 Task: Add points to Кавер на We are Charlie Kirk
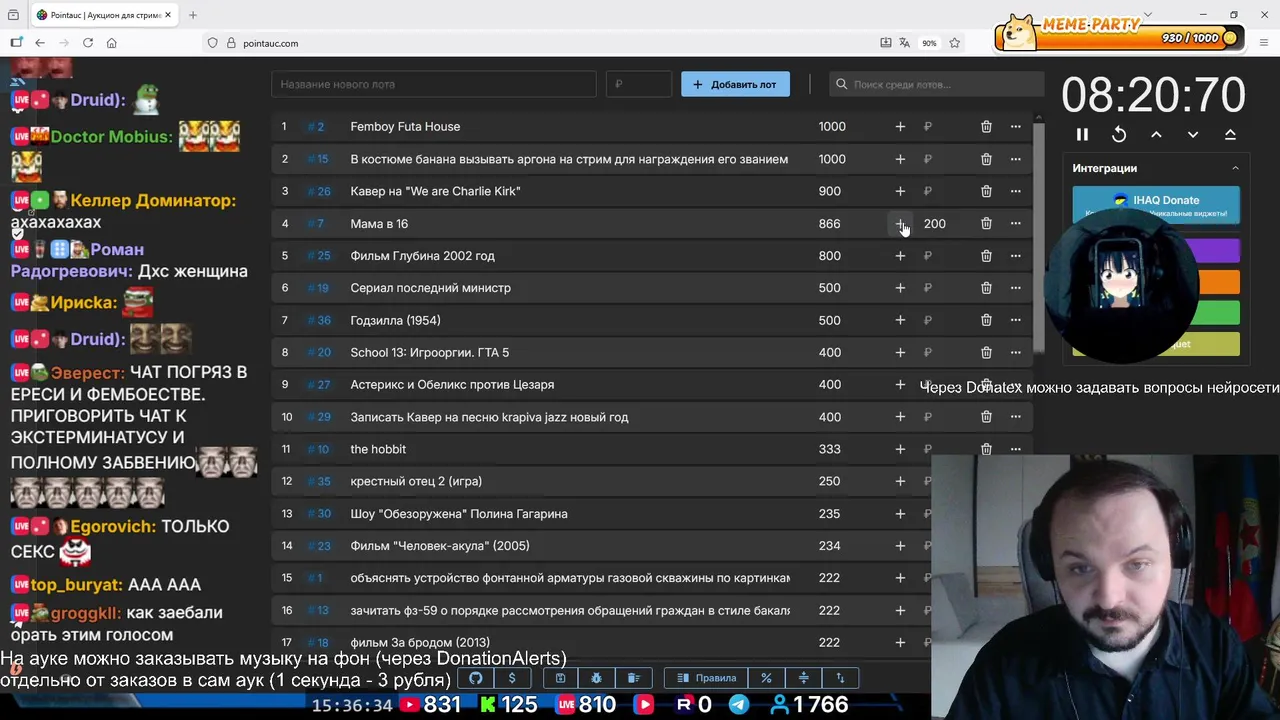[x=900, y=191]
